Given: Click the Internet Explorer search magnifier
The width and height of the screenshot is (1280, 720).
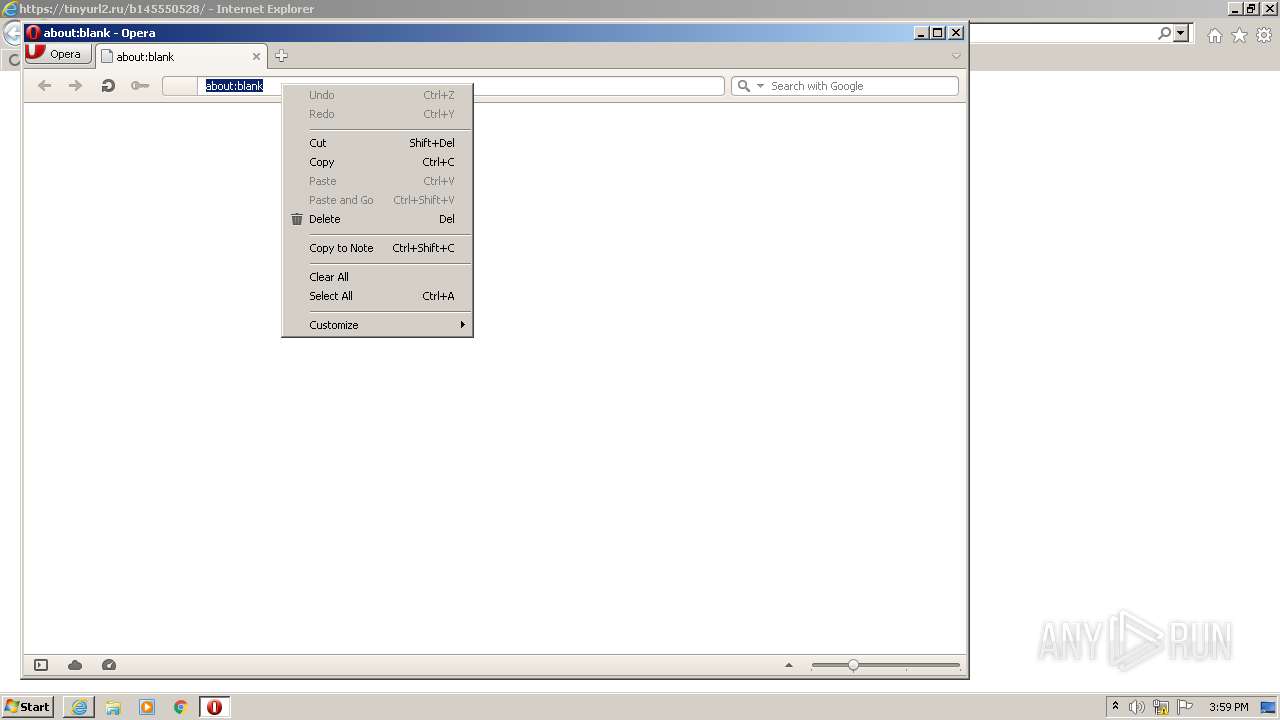Looking at the screenshot, I should tap(1164, 33).
